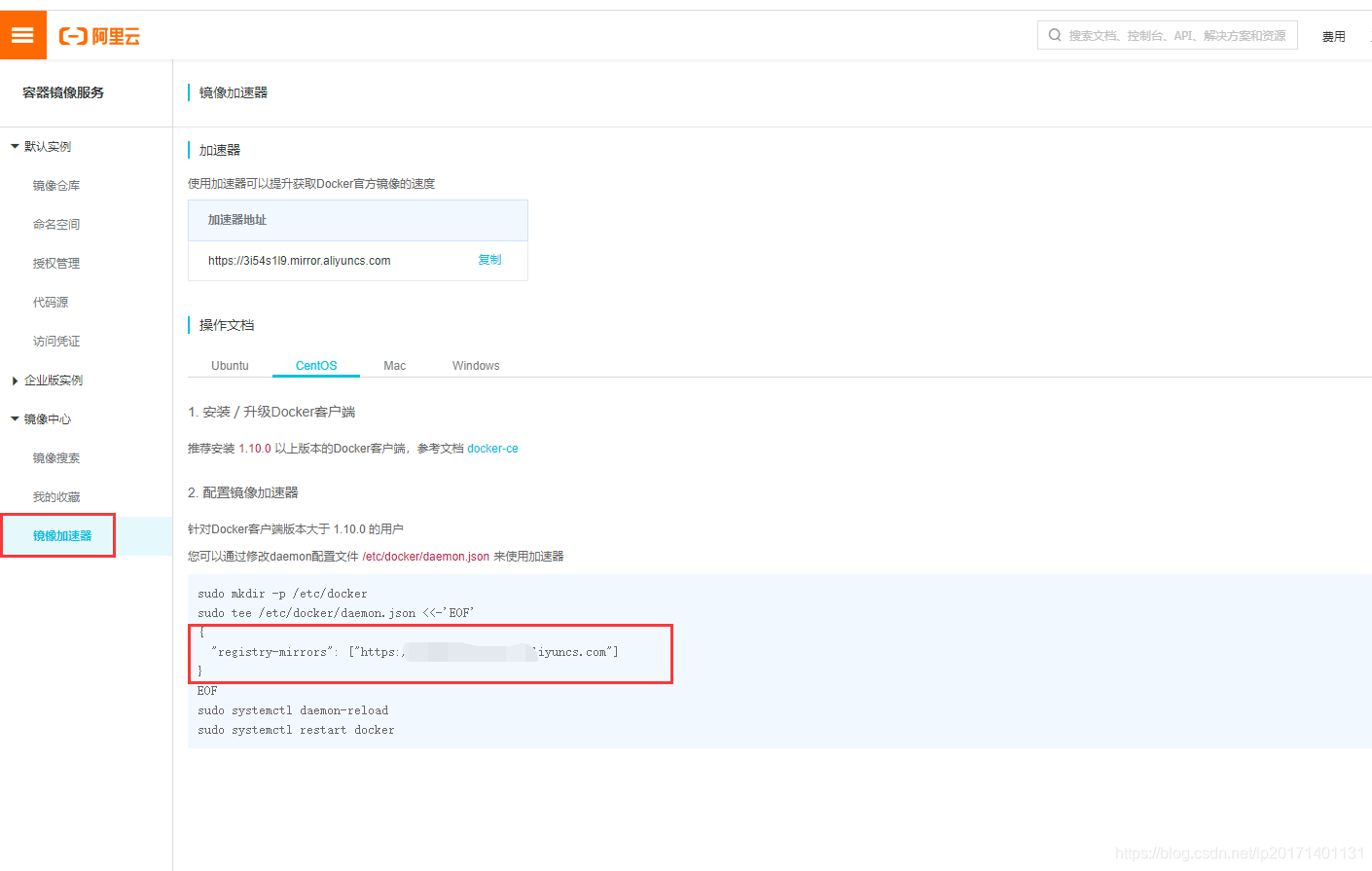
Task: Click the 容器镜像服务 title
Action: pyautogui.click(x=63, y=92)
